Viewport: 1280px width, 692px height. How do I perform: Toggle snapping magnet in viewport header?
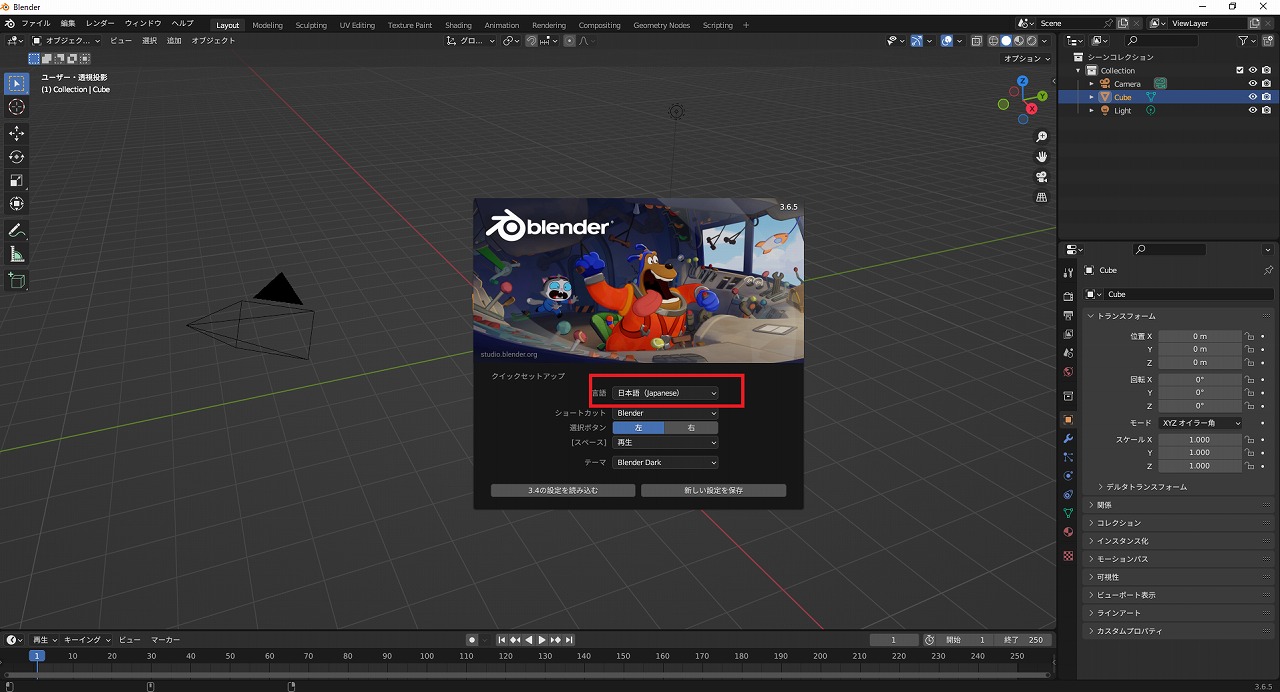532,41
